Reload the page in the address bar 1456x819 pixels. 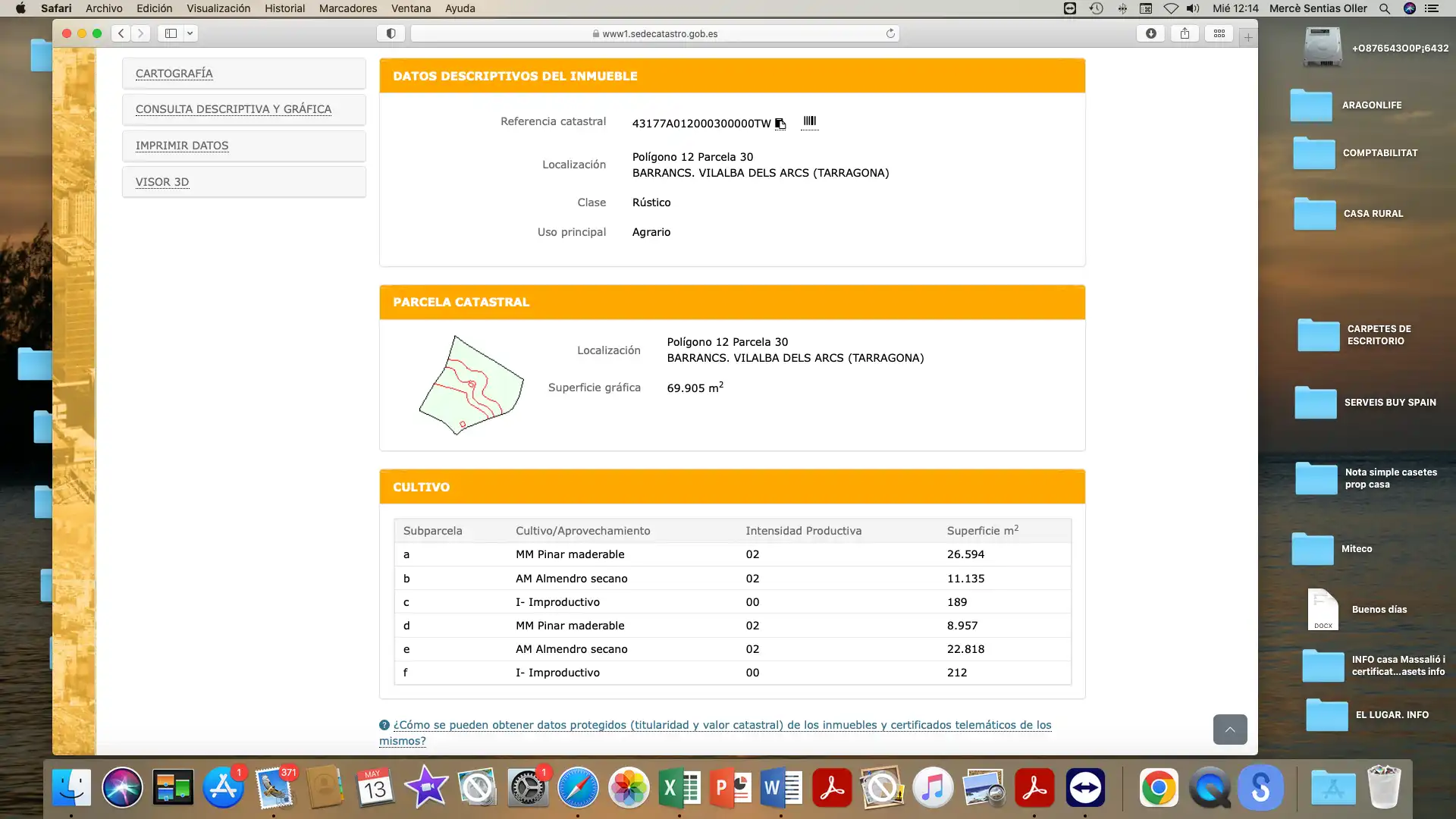890,33
